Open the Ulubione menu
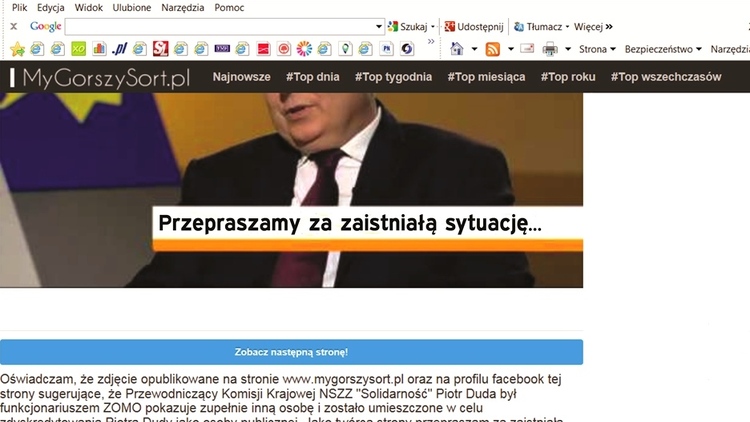The height and width of the screenshot is (422, 750). (x=132, y=8)
